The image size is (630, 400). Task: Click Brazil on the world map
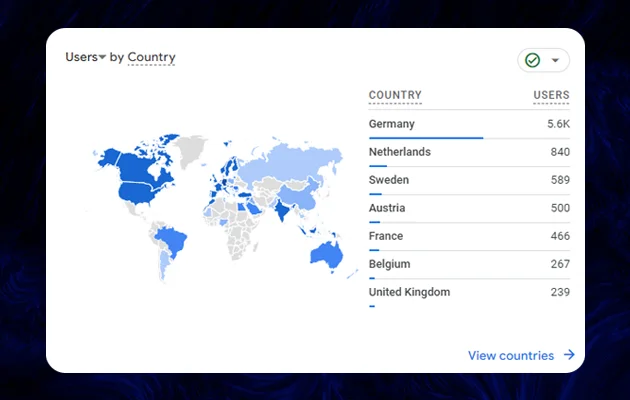pyautogui.click(x=174, y=241)
